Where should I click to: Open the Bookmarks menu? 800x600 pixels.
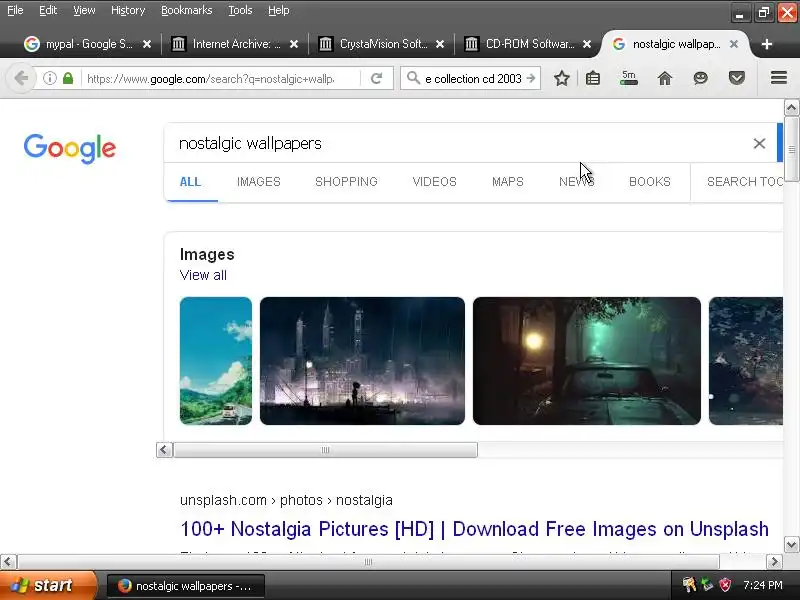click(x=186, y=10)
